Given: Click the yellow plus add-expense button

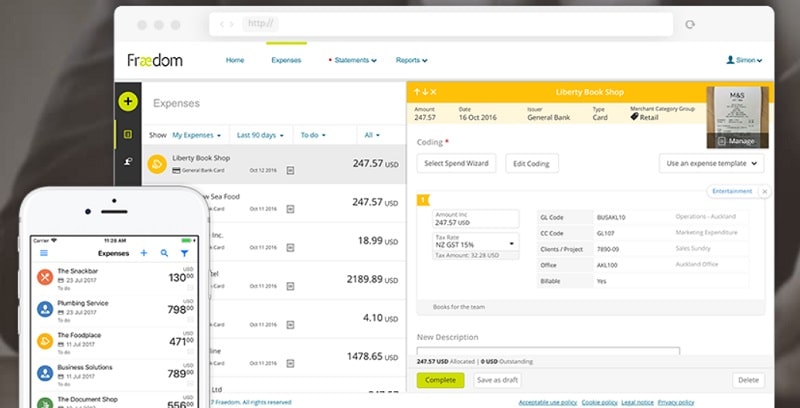Looking at the screenshot, I should (128, 101).
